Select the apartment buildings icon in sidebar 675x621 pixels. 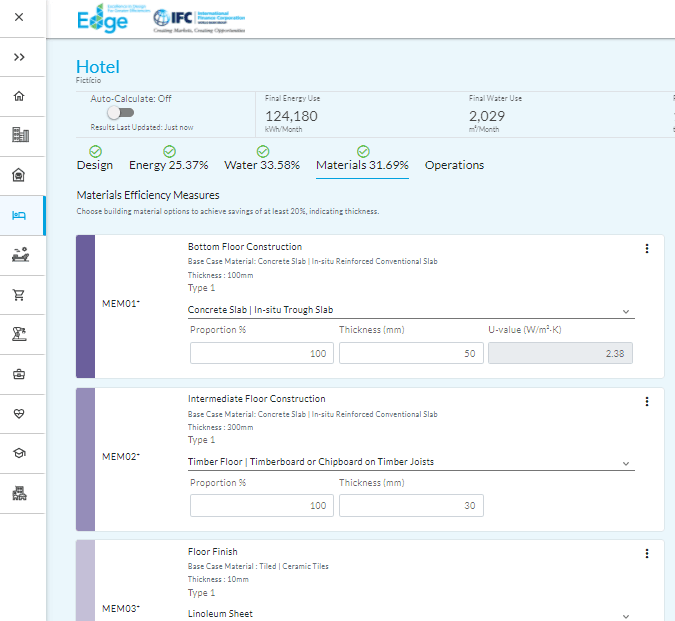[x=19, y=136]
